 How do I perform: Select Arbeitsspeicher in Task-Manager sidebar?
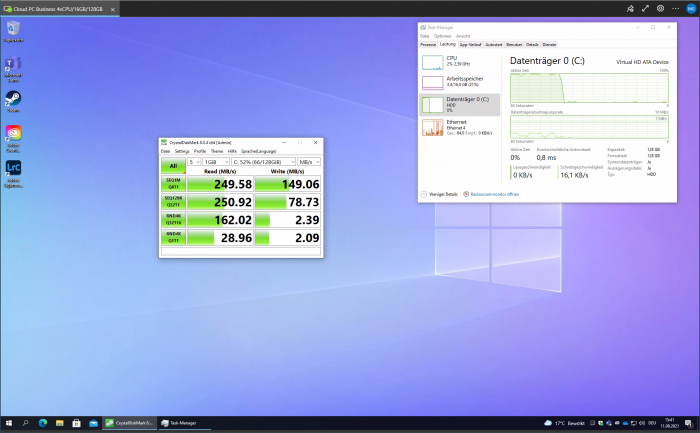pyautogui.click(x=460, y=82)
